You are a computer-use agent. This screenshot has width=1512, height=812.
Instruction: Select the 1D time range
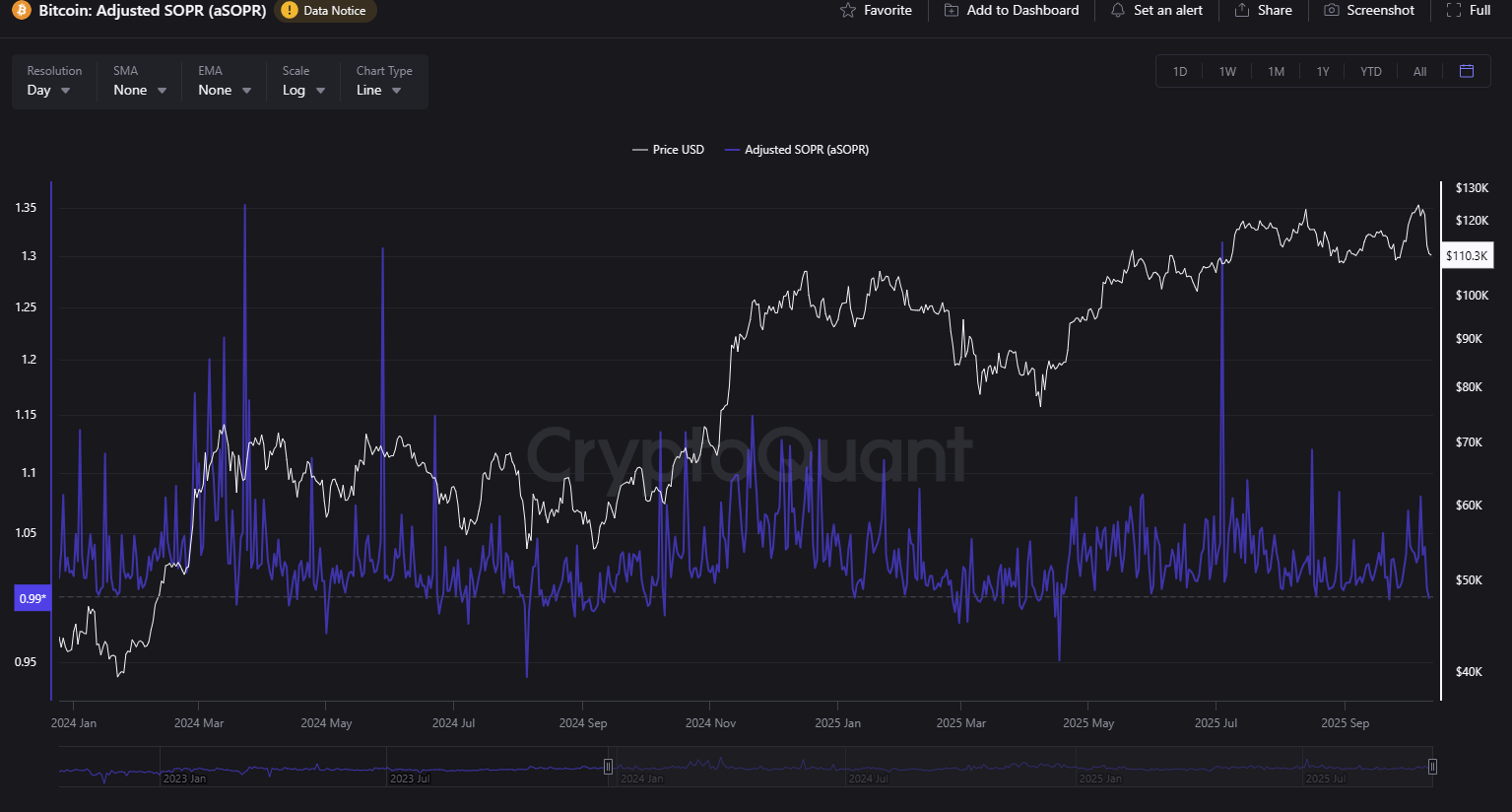point(1180,72)
